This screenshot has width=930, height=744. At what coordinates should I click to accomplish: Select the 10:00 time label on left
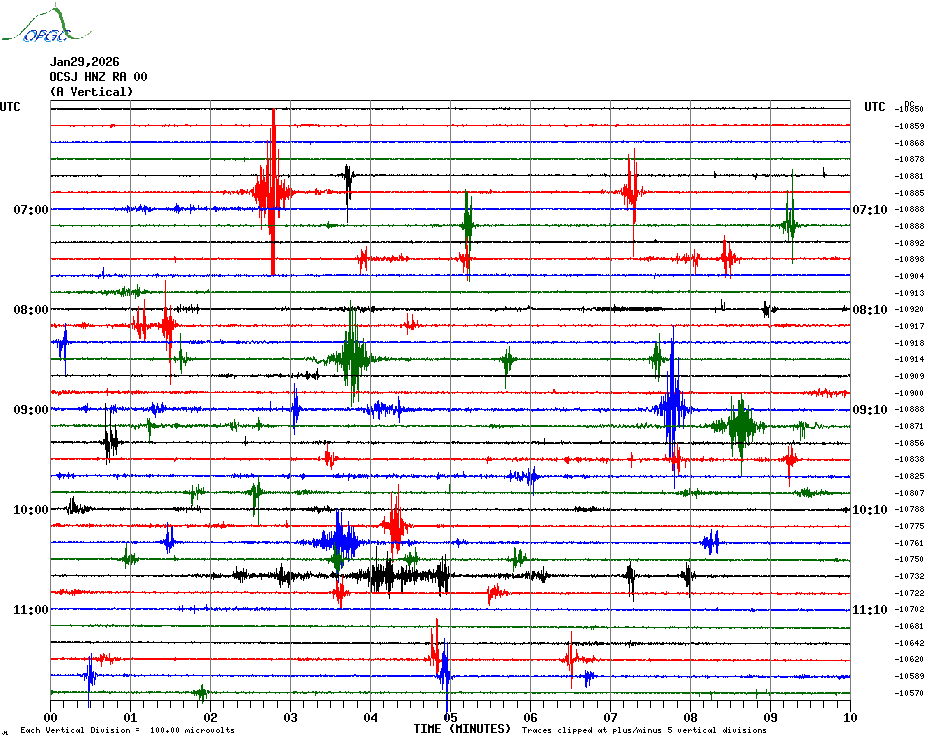(31, 510)
